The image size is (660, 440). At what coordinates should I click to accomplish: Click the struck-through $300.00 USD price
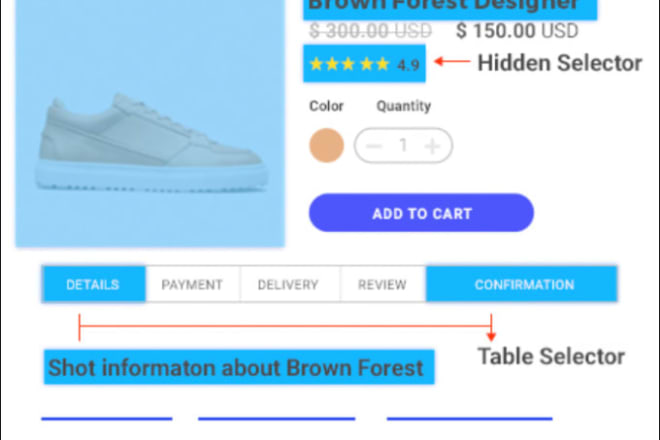coord(370,31)
